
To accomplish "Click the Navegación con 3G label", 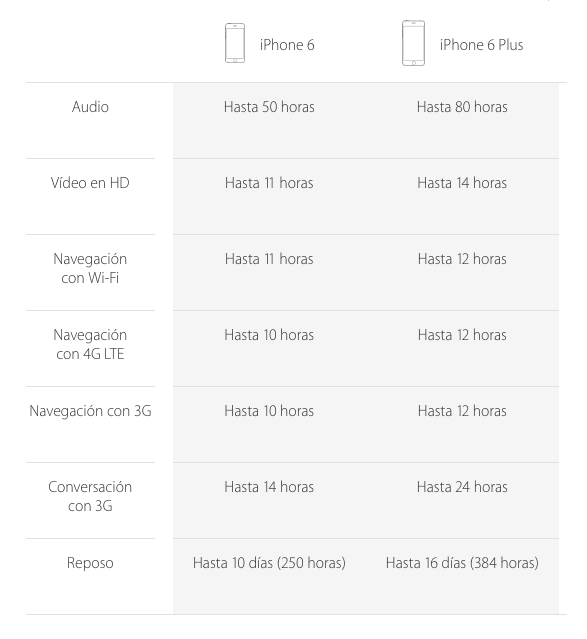I will tap(90, 411).
